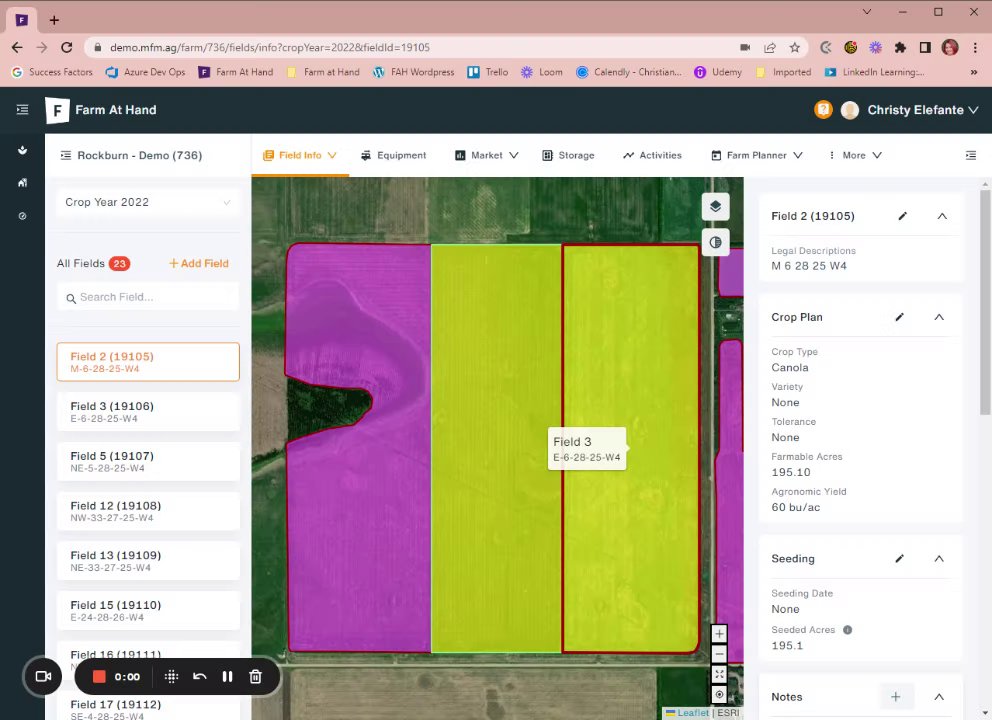Image resolution: width=992 pixels, height=720 pixels.
Task: Select Field 13 (19109) in list
Action: [148, 561]
